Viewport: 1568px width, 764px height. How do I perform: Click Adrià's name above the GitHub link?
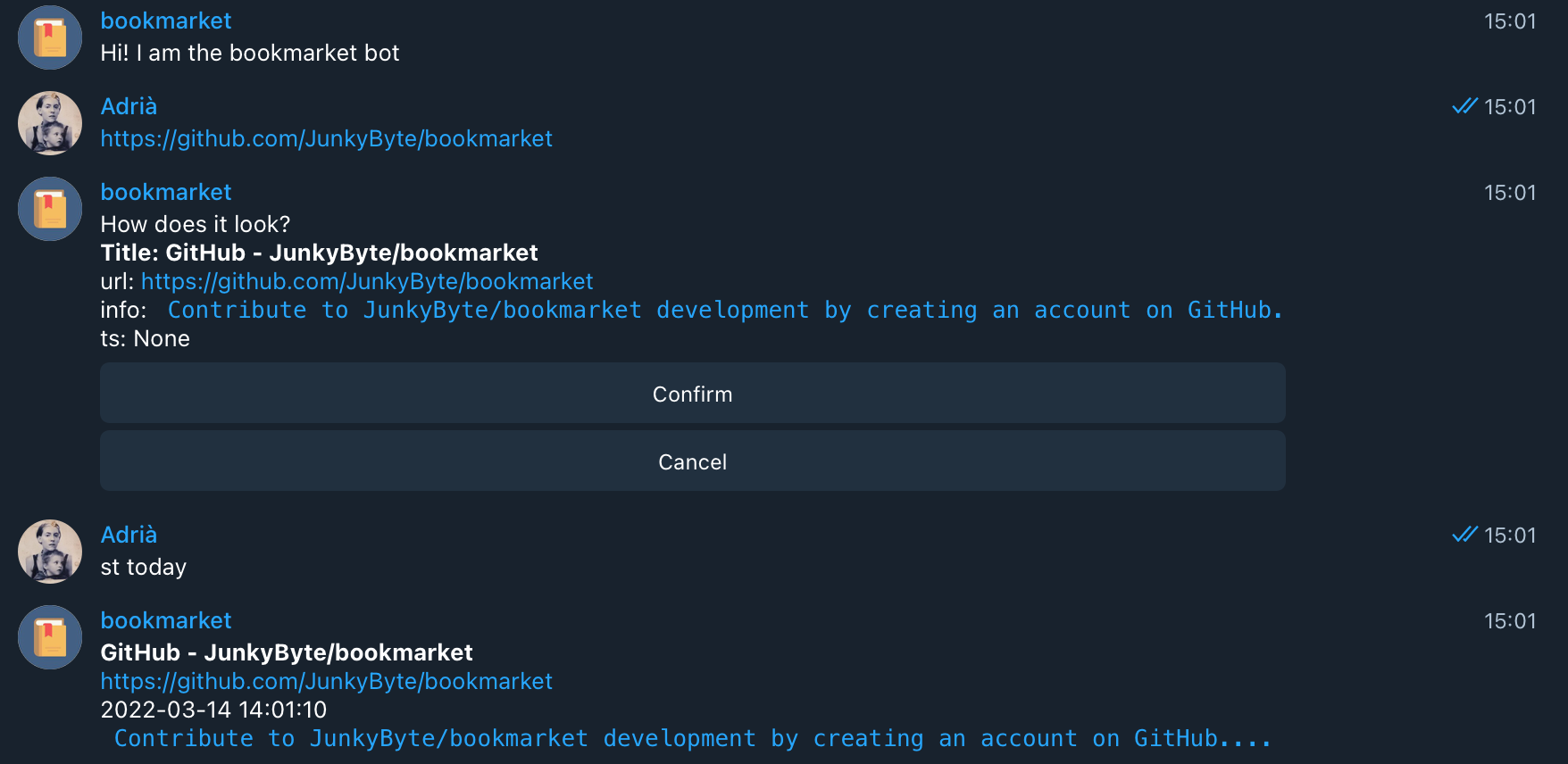(x=129, y=107)
